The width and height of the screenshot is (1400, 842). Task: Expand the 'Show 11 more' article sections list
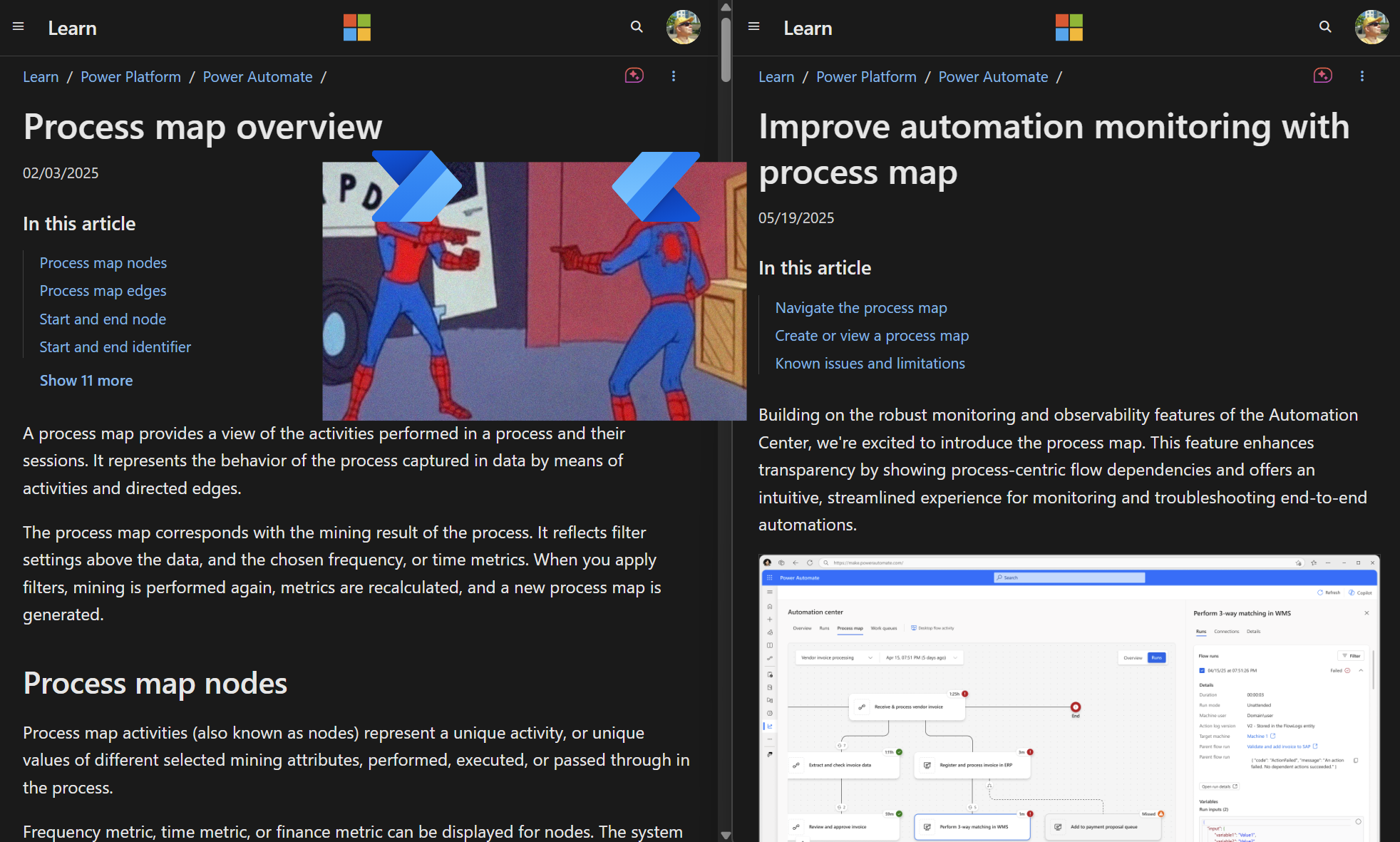86,381
